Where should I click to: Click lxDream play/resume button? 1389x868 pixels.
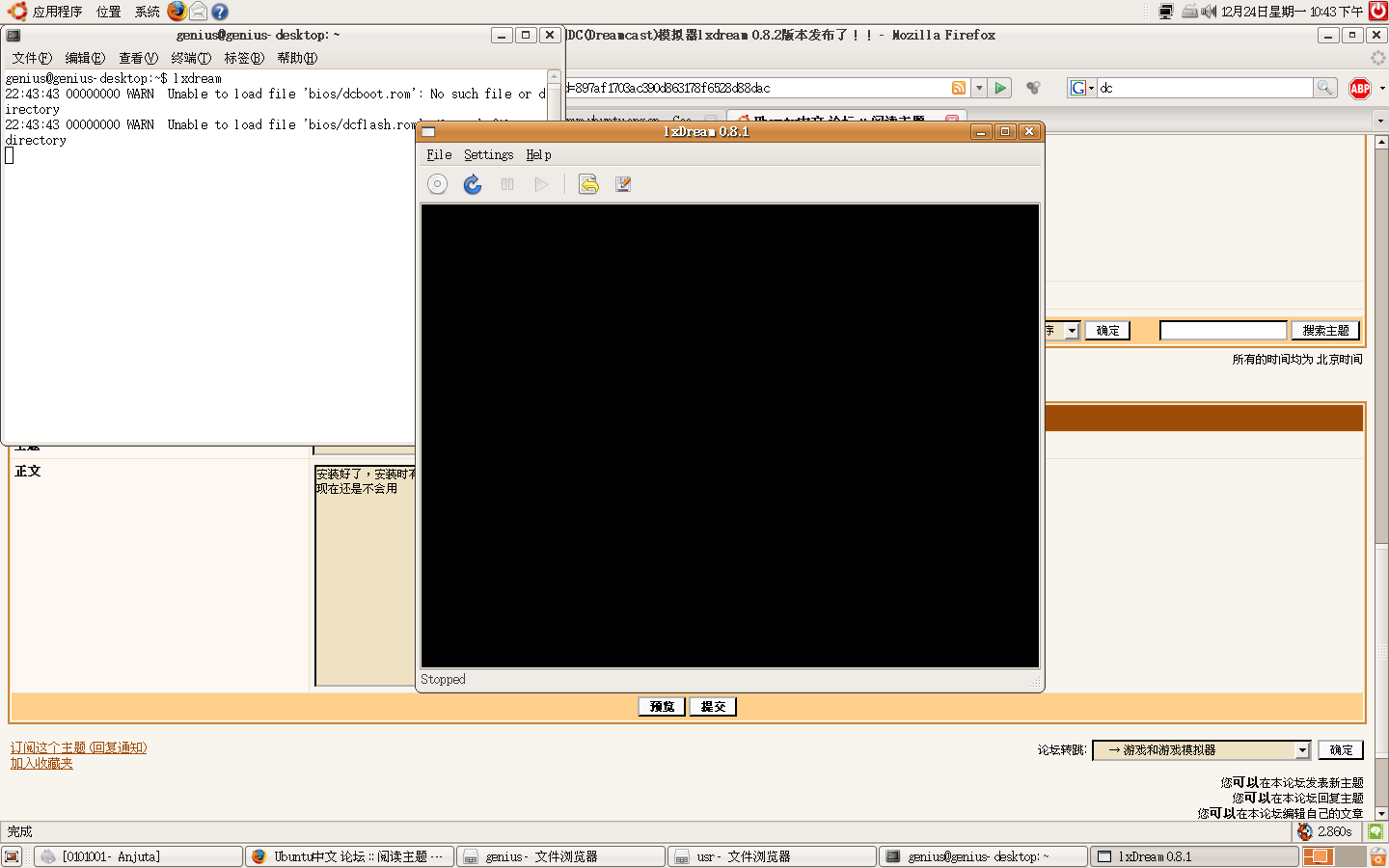click(542, 184)
